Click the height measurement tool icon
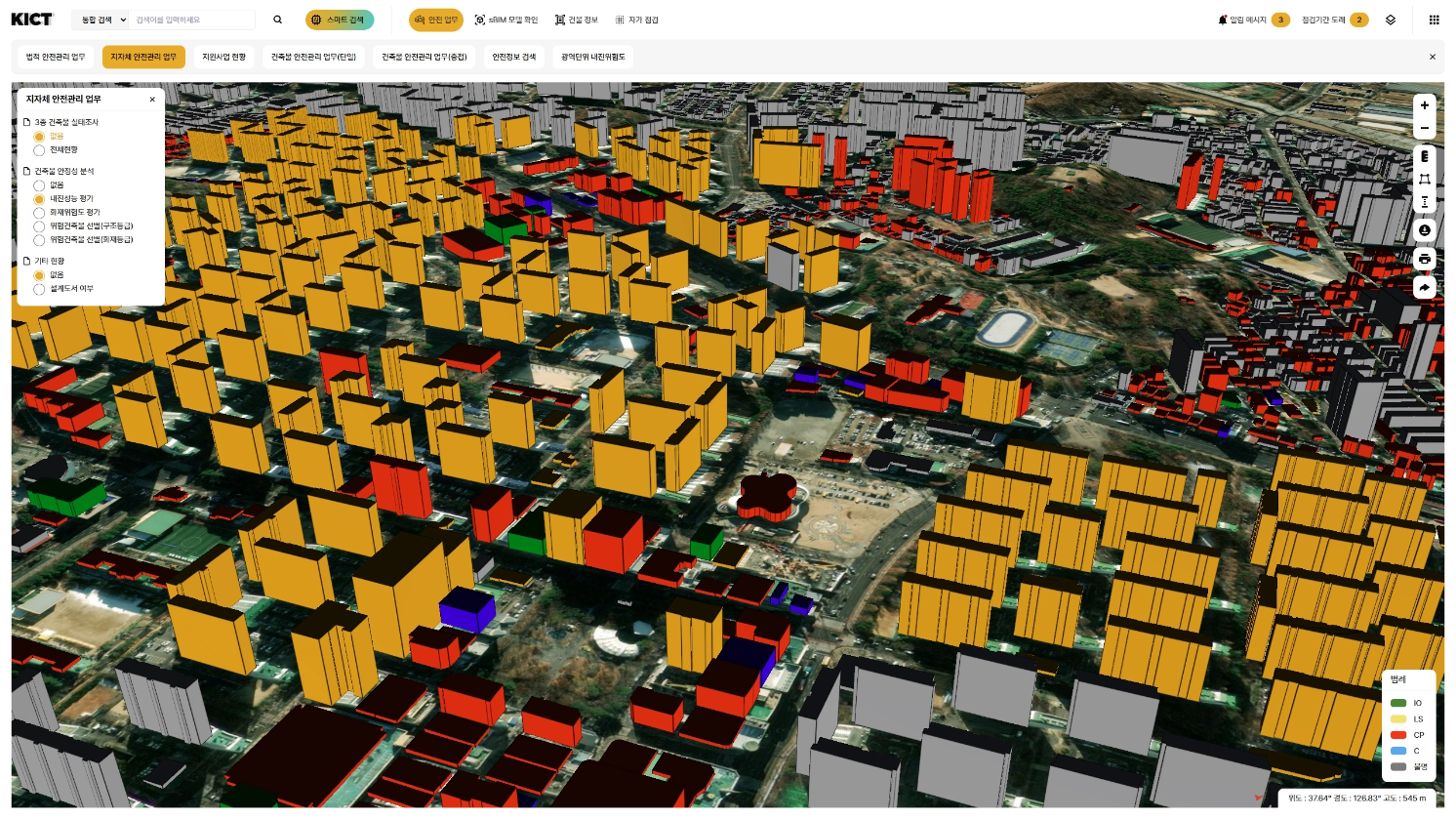This screenshot has width=1456, height=819. point(1425,202)
